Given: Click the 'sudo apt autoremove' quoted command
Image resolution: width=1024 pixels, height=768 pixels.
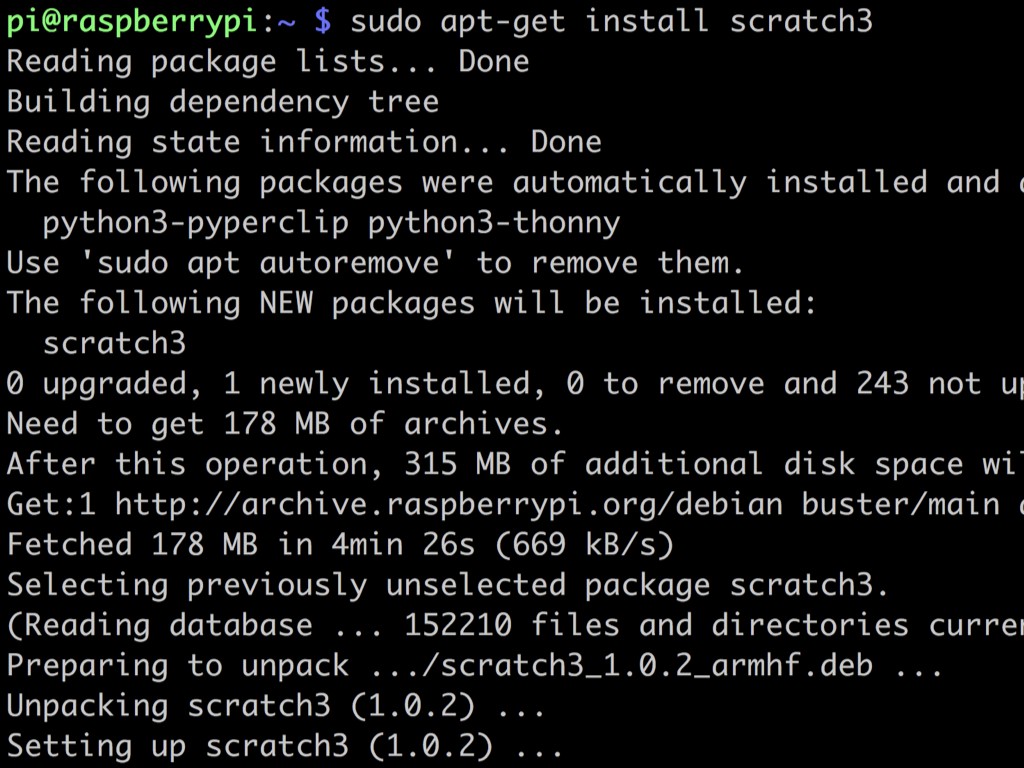Looking at the screenshot, I should pyautogui.click(x=268, y=263).
